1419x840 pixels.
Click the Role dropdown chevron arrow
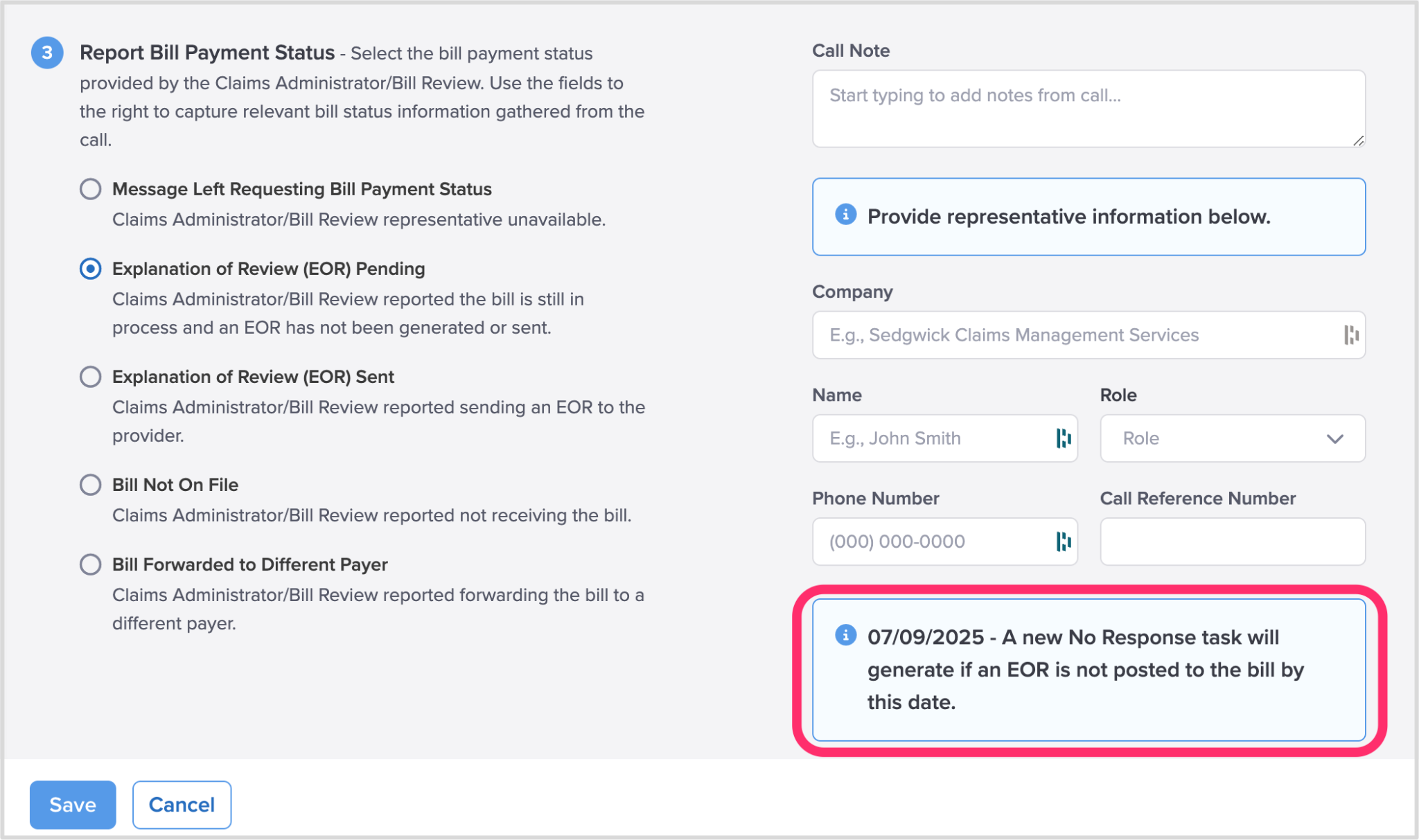tap(1334, 439)
